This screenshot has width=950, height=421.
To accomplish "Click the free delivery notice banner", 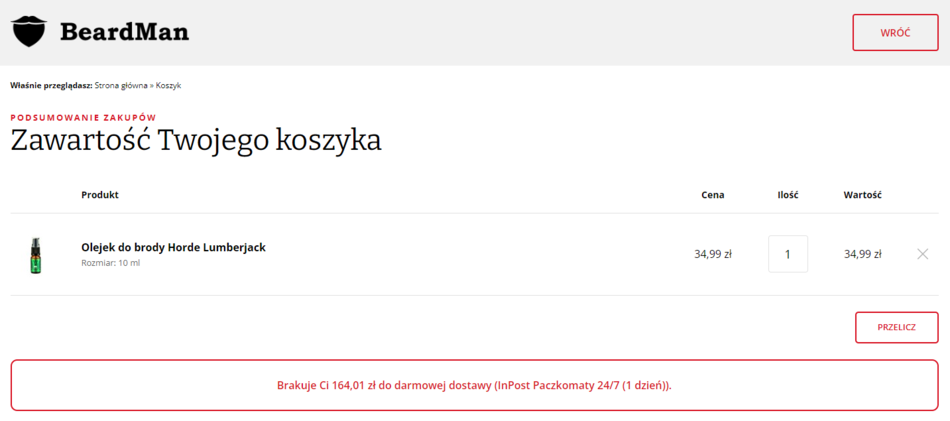I will pos(474,385).
